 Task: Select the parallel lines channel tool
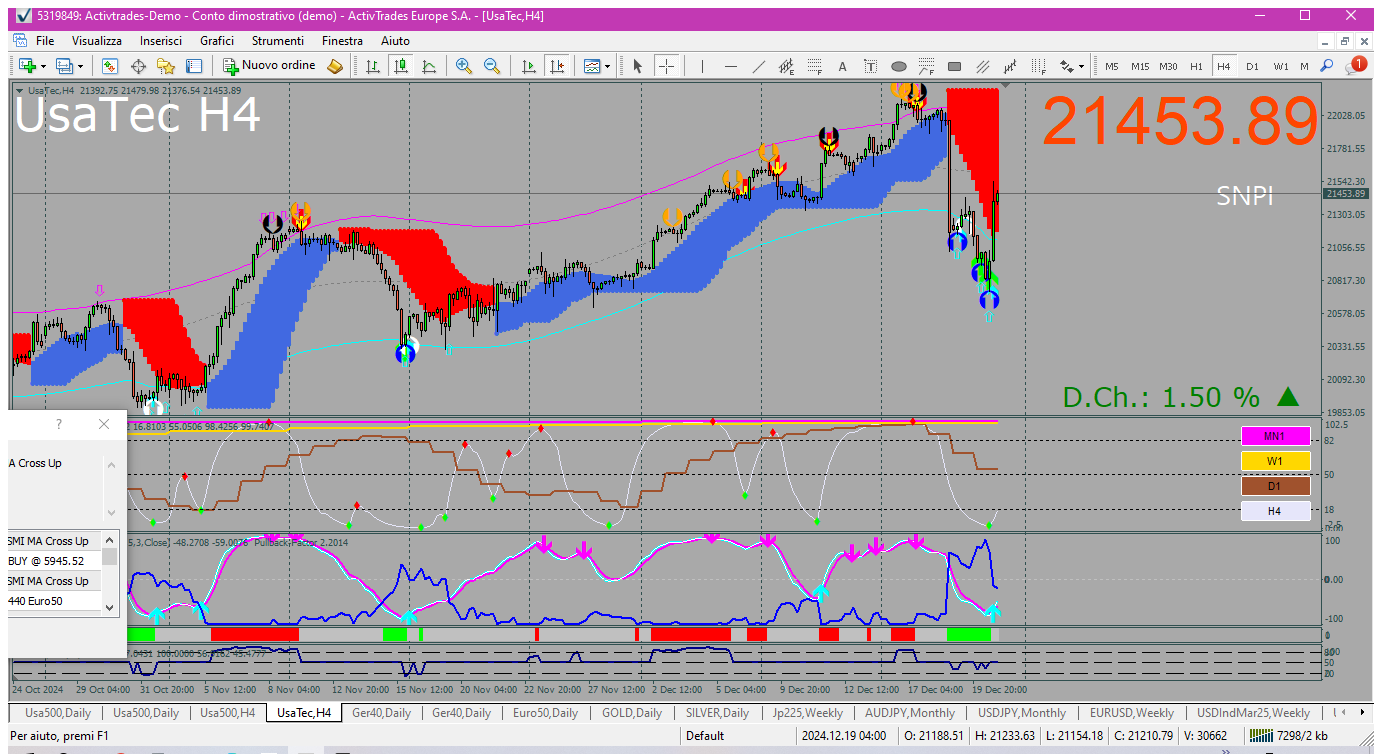(983, 66)
